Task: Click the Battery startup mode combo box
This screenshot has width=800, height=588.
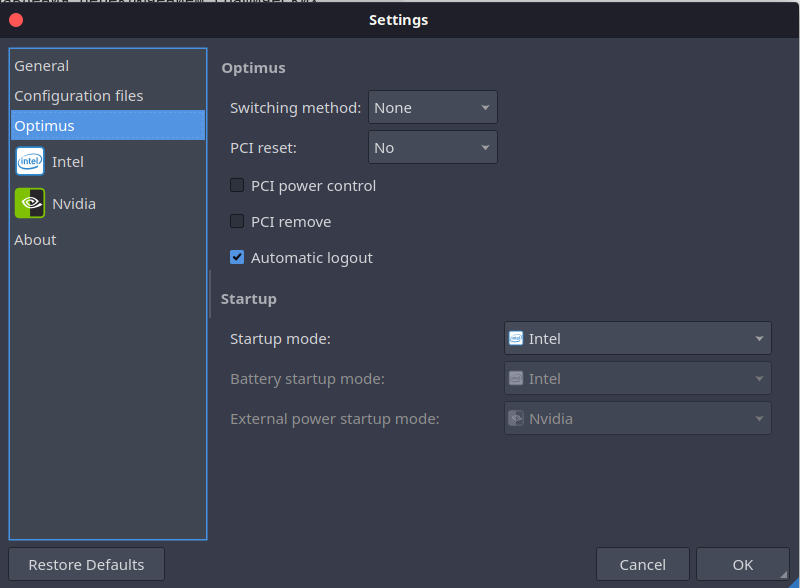Action: tap(638, 378)
